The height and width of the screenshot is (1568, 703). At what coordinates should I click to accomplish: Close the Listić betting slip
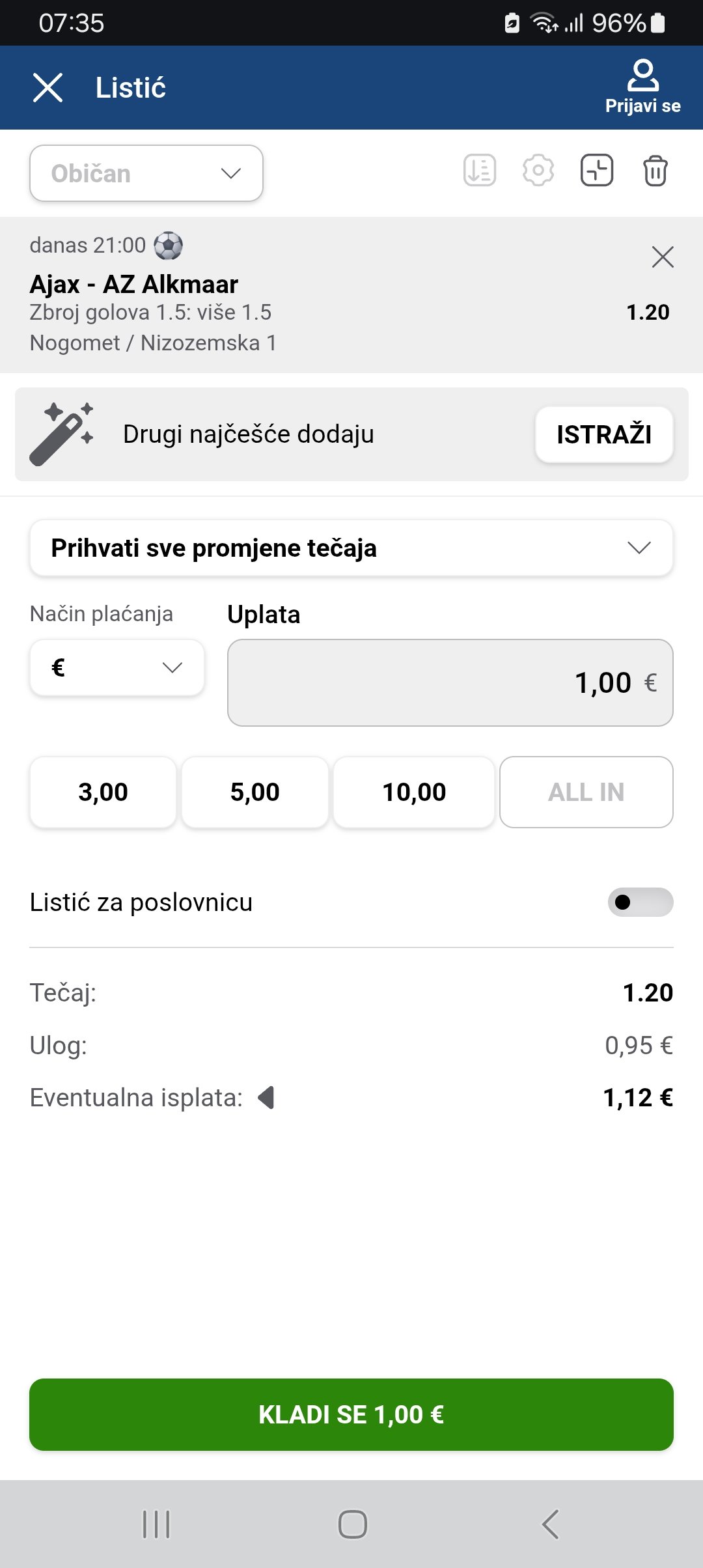[x=48, y=87]
